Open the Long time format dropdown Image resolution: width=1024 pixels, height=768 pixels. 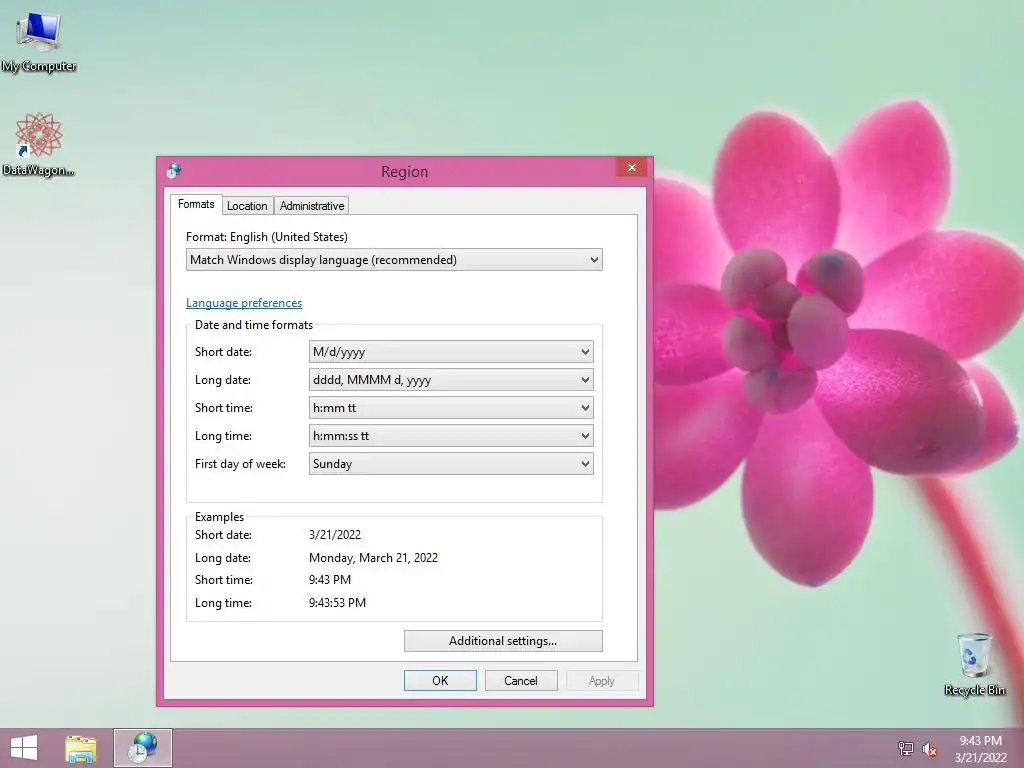point(451,436)
